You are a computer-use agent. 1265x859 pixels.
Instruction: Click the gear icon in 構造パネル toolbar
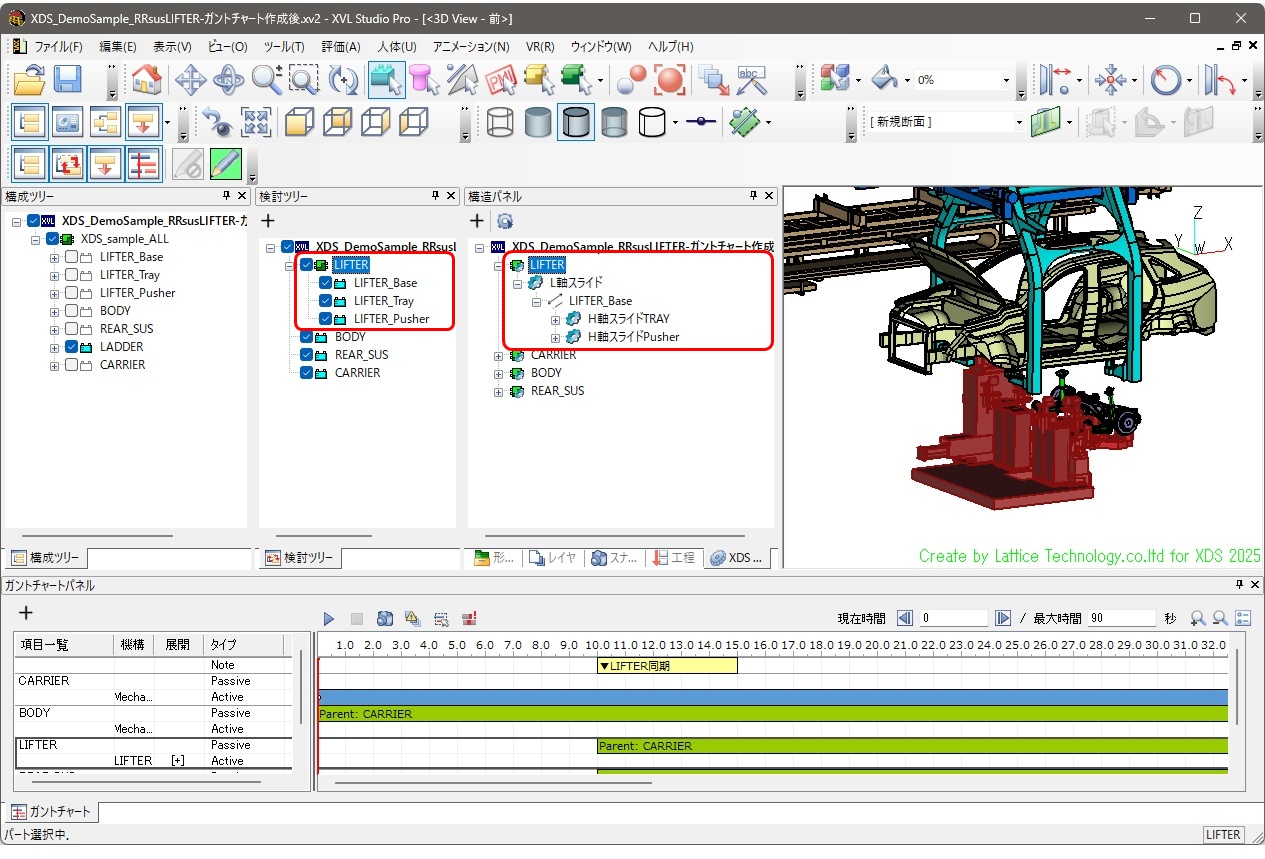(x=505, y=220)
